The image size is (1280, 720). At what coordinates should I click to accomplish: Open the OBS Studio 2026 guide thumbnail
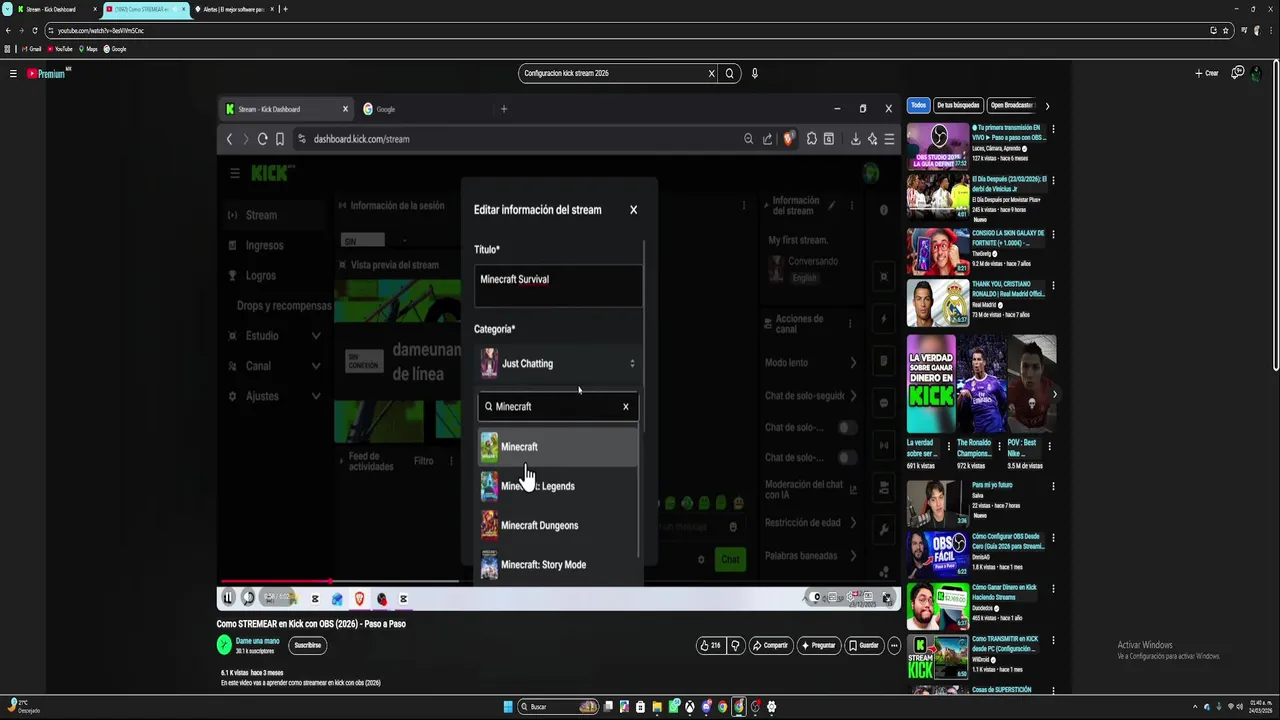click(937, 146)
